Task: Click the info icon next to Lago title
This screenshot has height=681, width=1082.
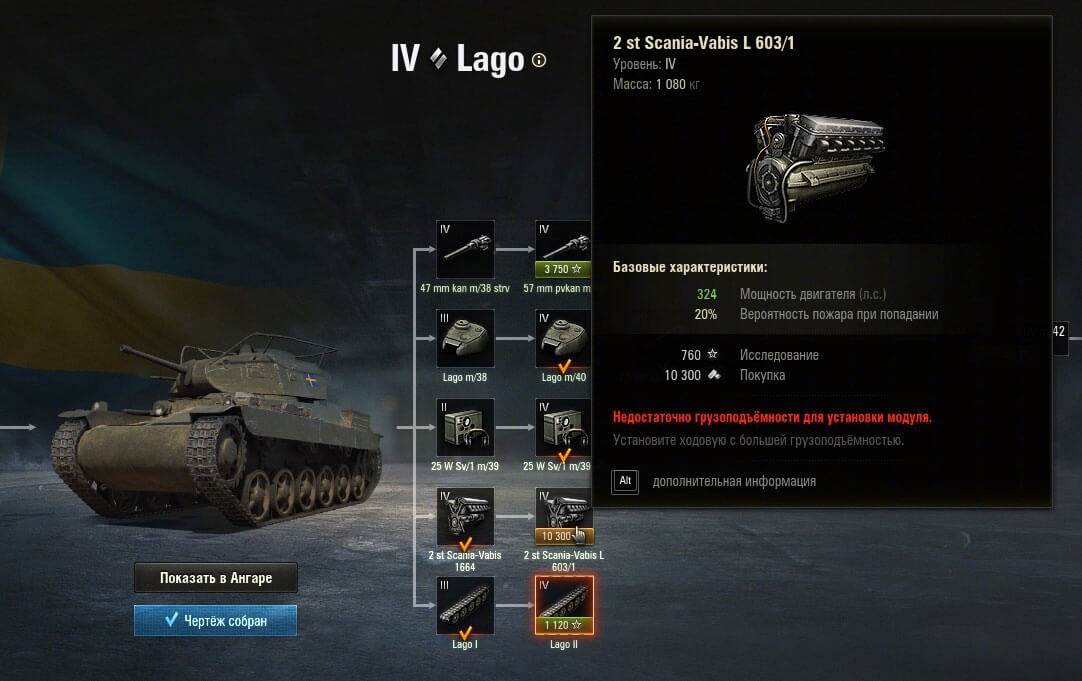Action: click(x=539, y=60)
